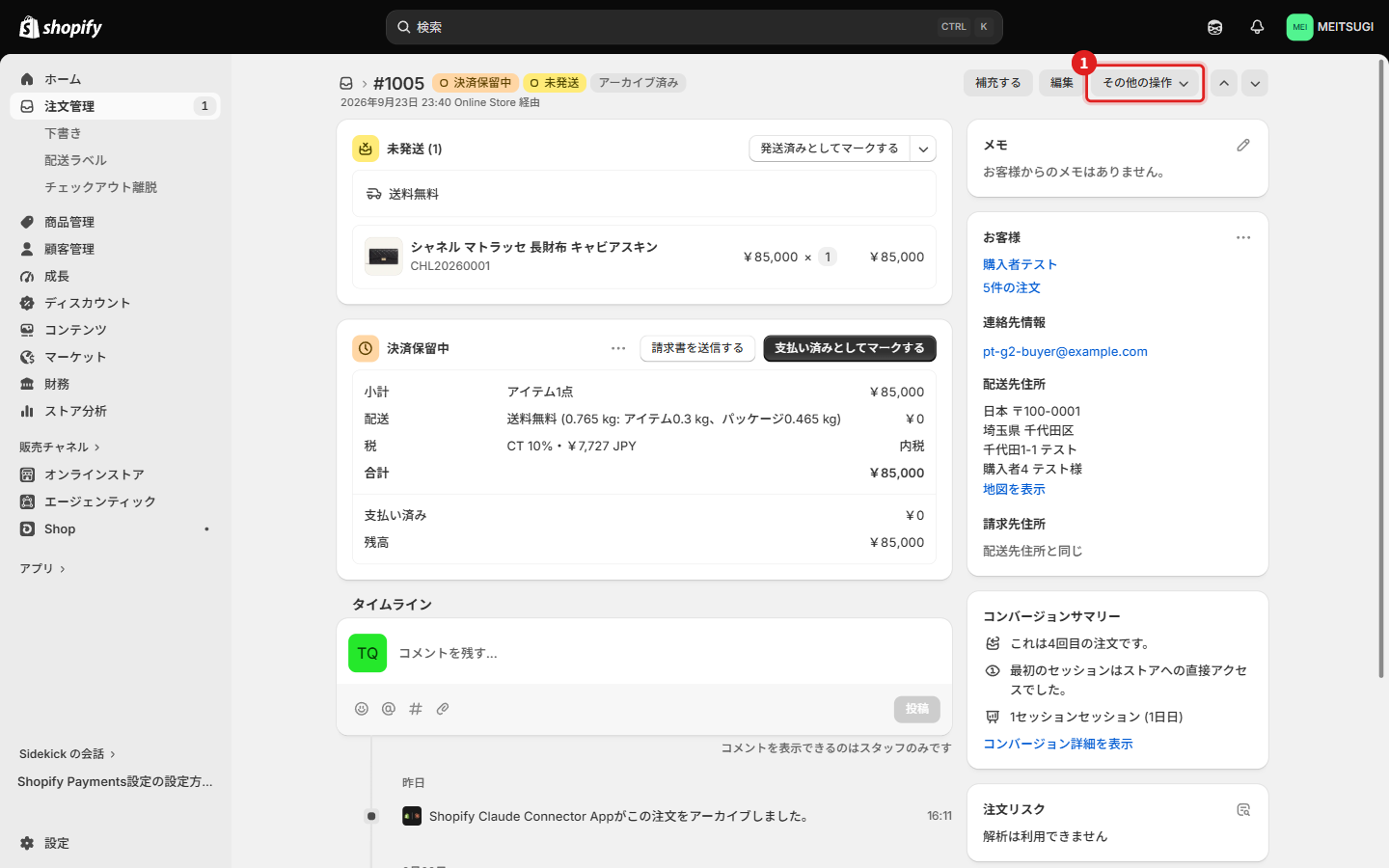Add a hashtag reference to the comment

(416, 709)
